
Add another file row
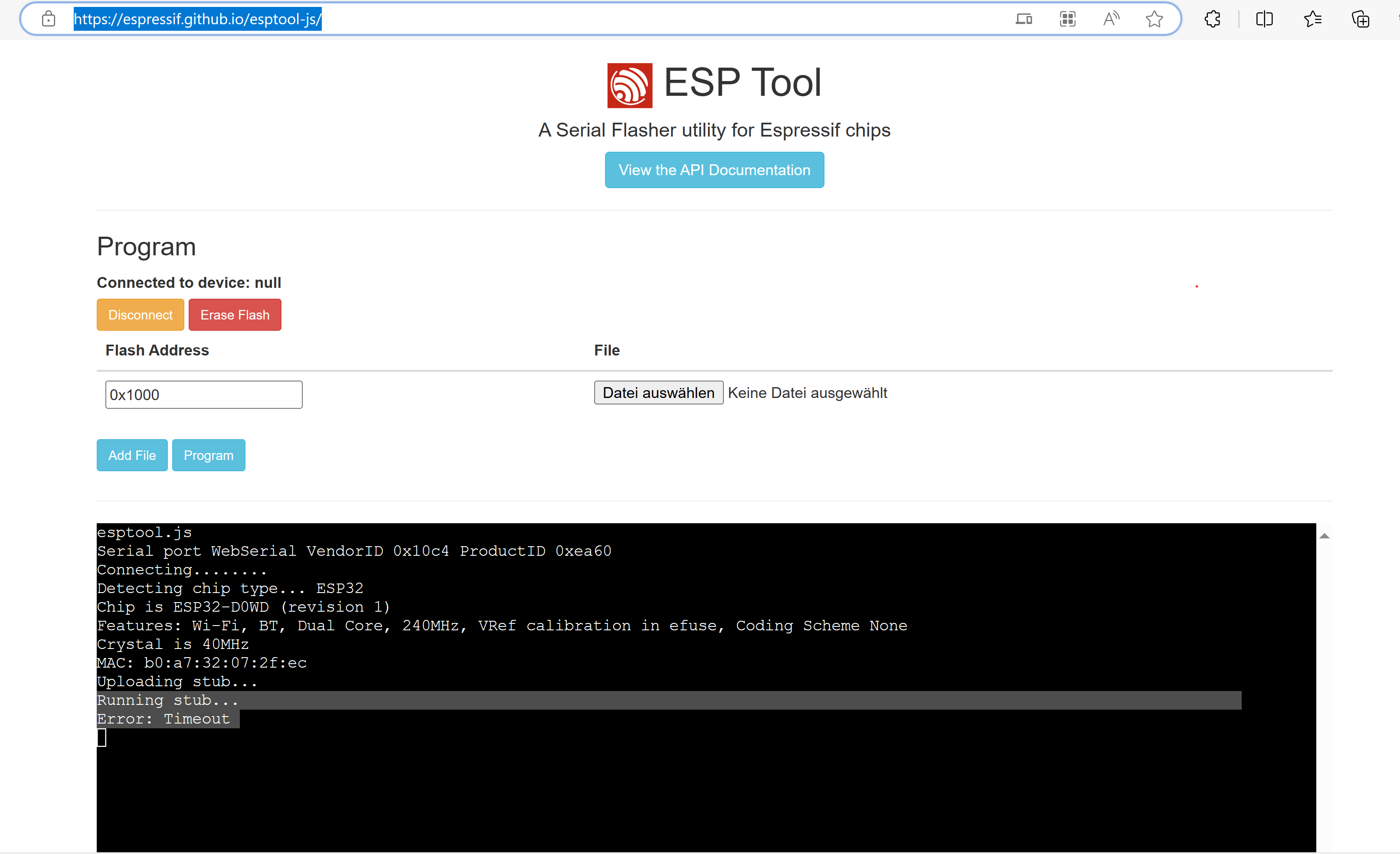pos(132,455)
